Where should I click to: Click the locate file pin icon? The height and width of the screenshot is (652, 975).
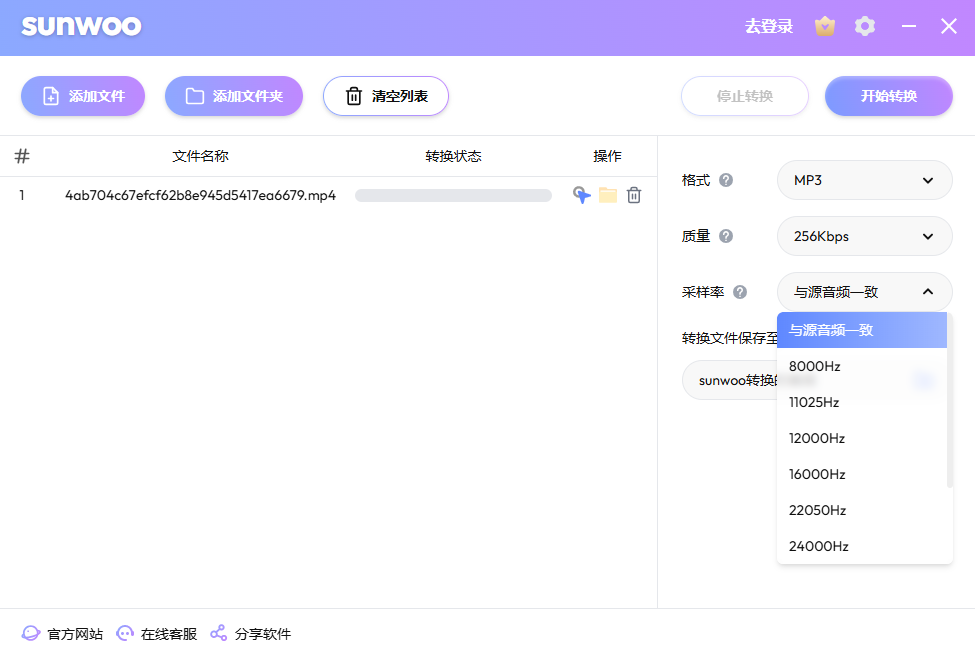[x=581, y=195]
